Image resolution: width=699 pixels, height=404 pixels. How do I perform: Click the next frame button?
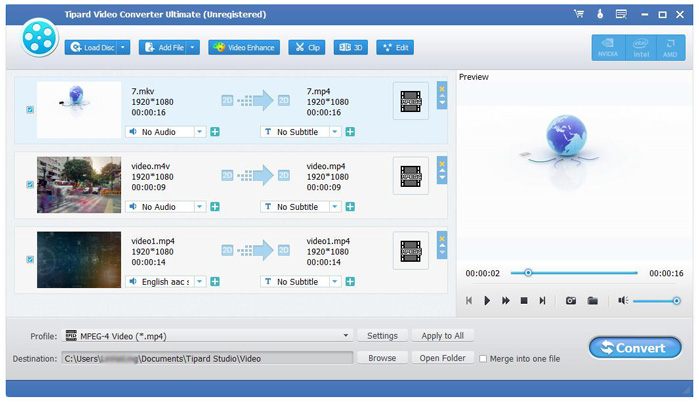[x=543, y=301]
